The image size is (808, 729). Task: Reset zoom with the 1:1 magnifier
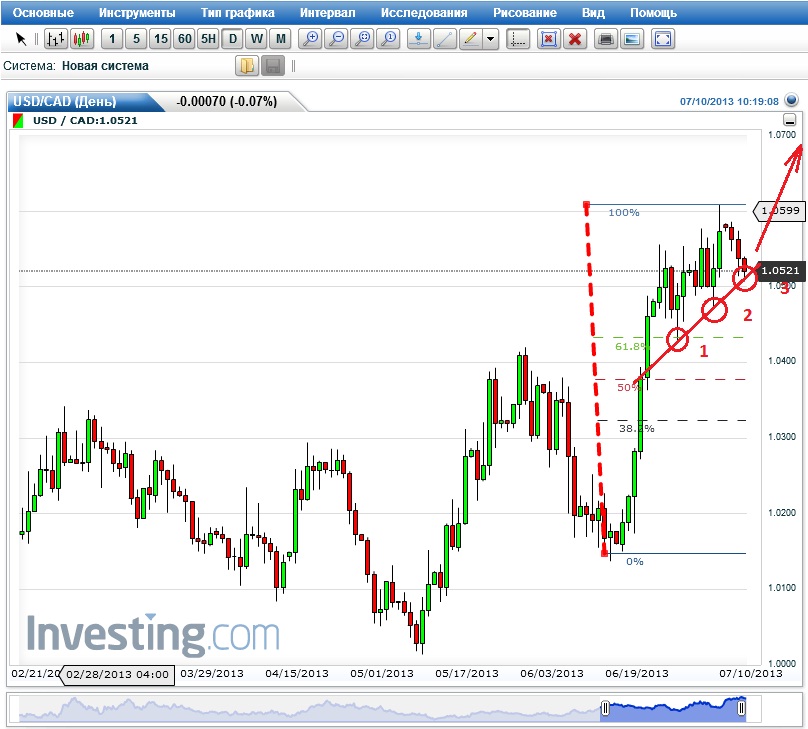pyautogui.click(x=389, y=39)
